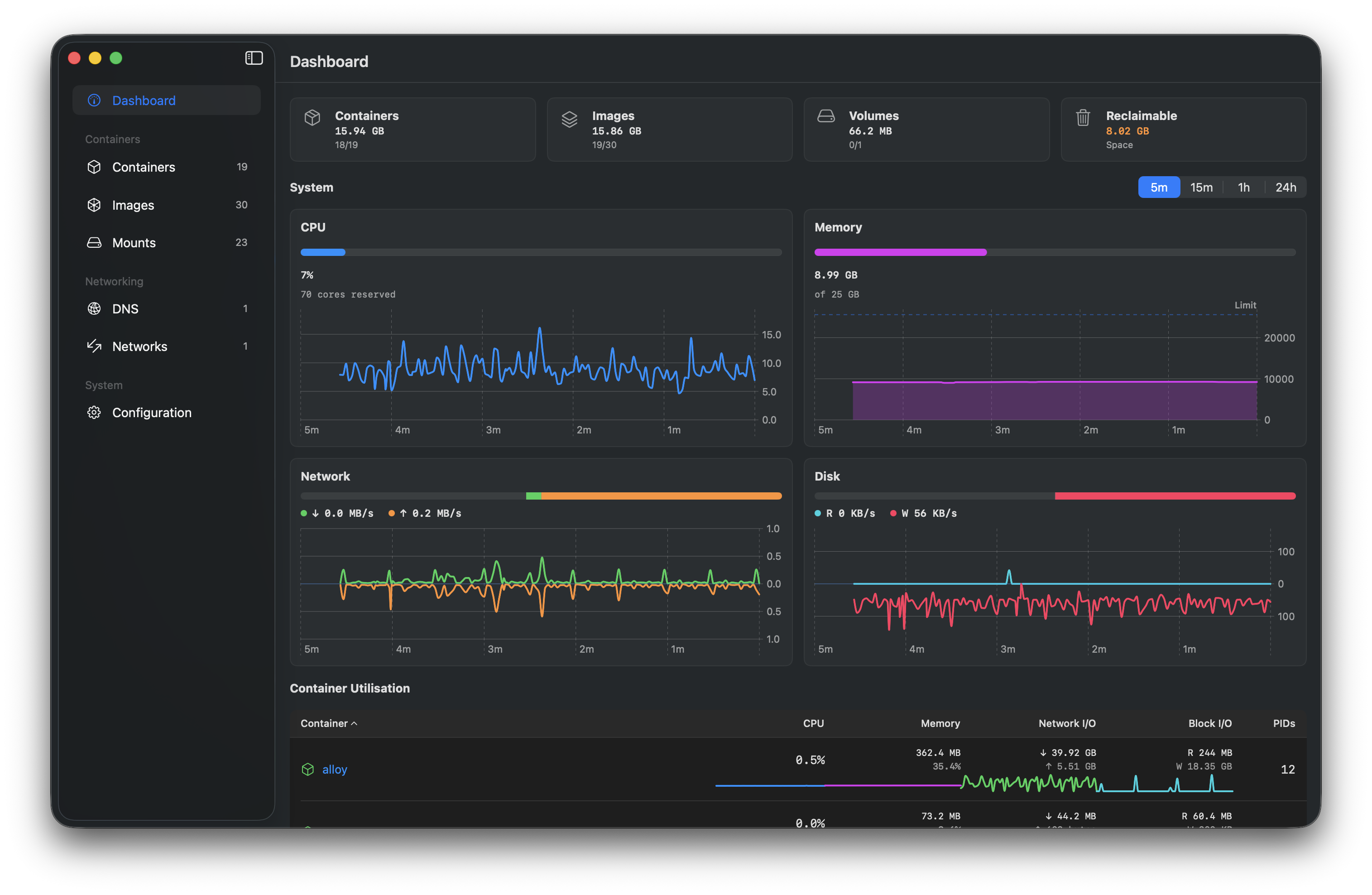Click the blue CPU usage bar
This screenshot has height=895, width=1372.
(x=323, y=253)
